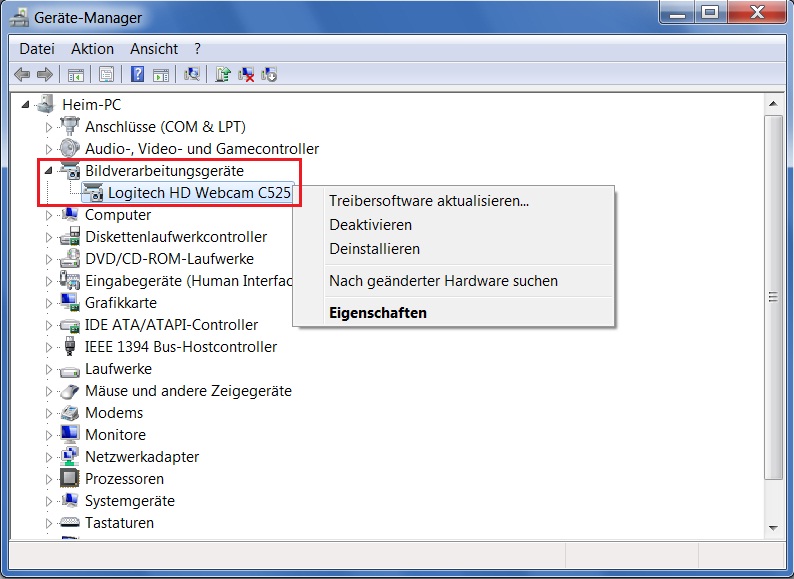Open the Properties toolbar icon
Viewport: 794px width, 579px height.
click(106, 75)
